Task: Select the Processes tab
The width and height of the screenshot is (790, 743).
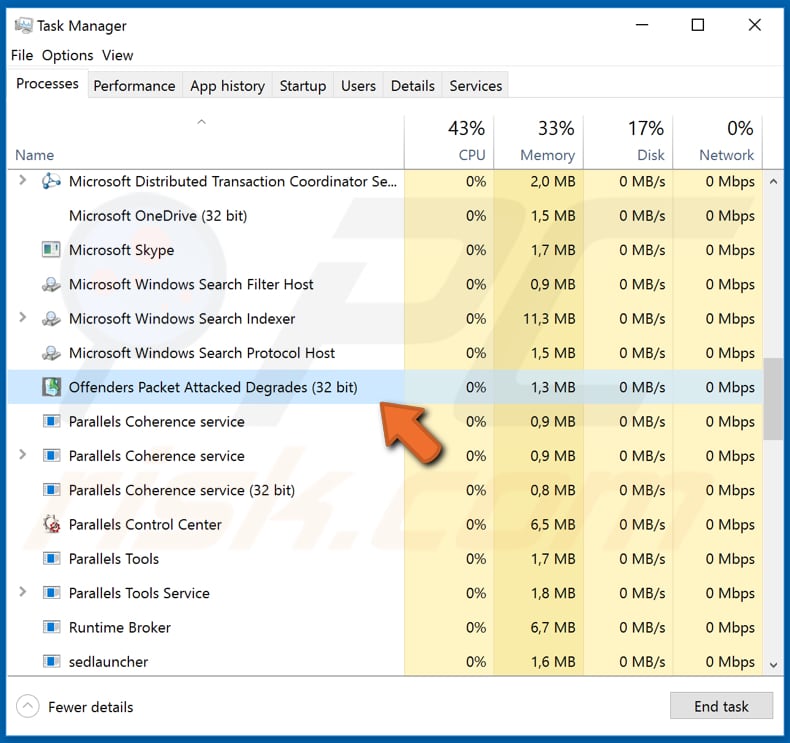Action: pyautogui.click(x=47, y=84)
